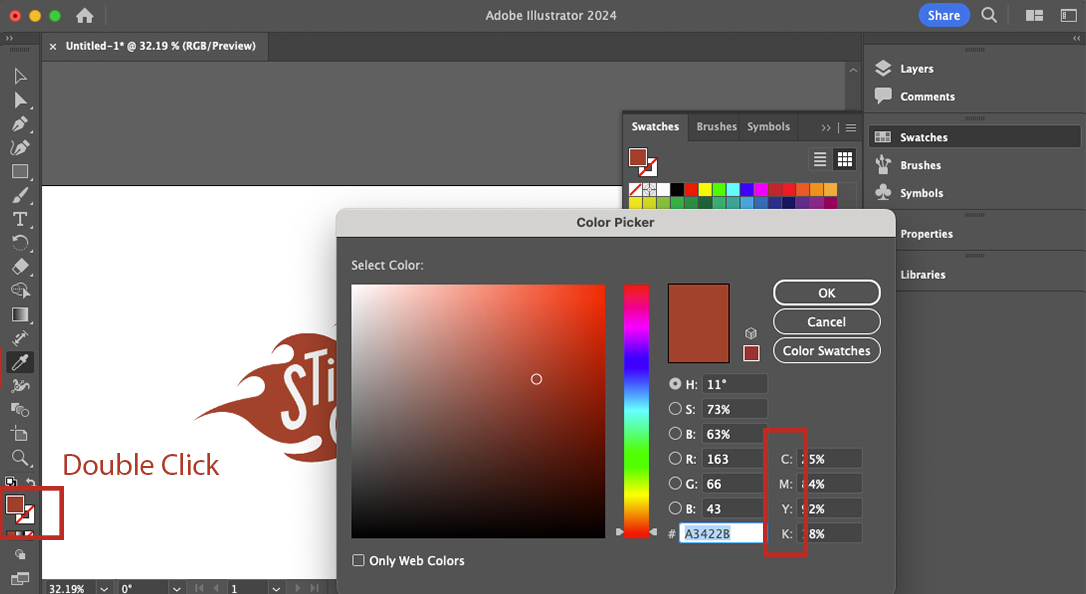Open the Swatches panel flyout menu
The image size is (1086, 594).
coord(851,127)
